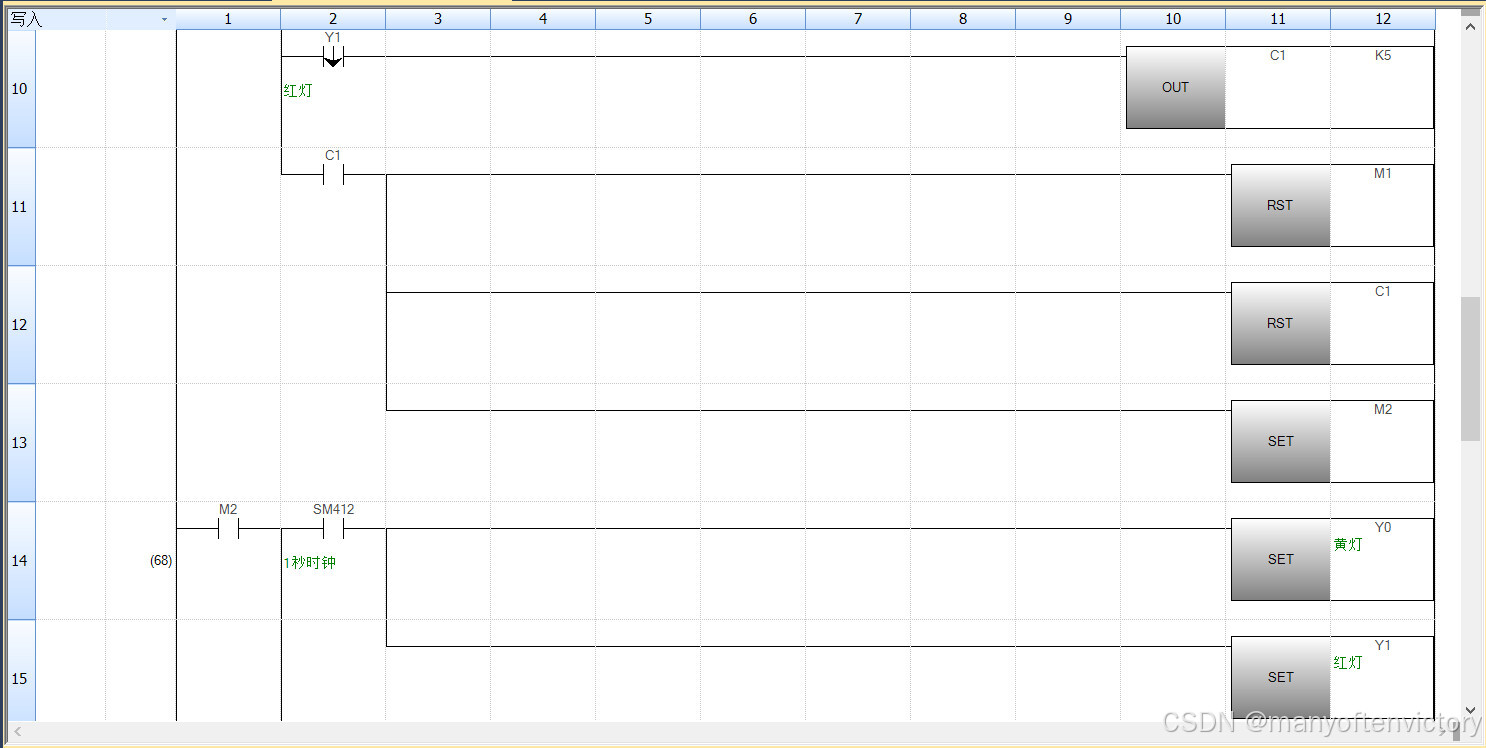The width and height of the screenshot is (1486, 748).
Task: Click the 1秒时钟 comment under SM412
Action: (310, 563)
